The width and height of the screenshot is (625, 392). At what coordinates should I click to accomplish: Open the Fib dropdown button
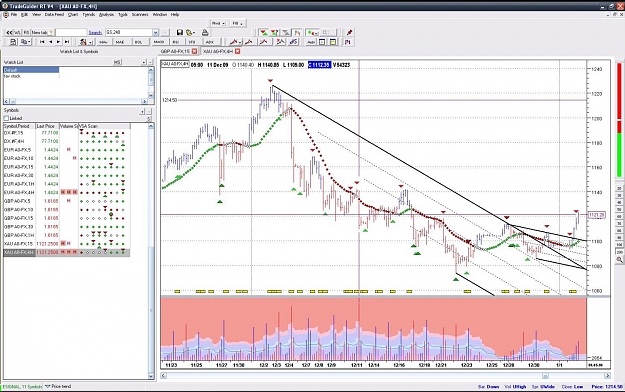tap(238, 23)
